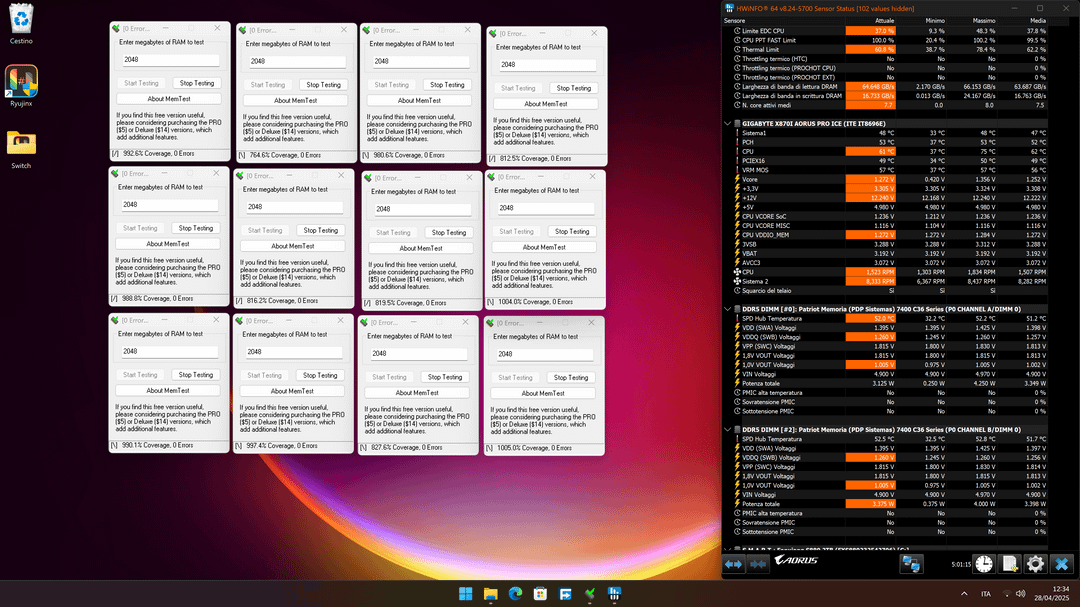Open HWiNFO sensor settings gear icon
Viewport: 1080px width, 607px height.
point(1035,564)
